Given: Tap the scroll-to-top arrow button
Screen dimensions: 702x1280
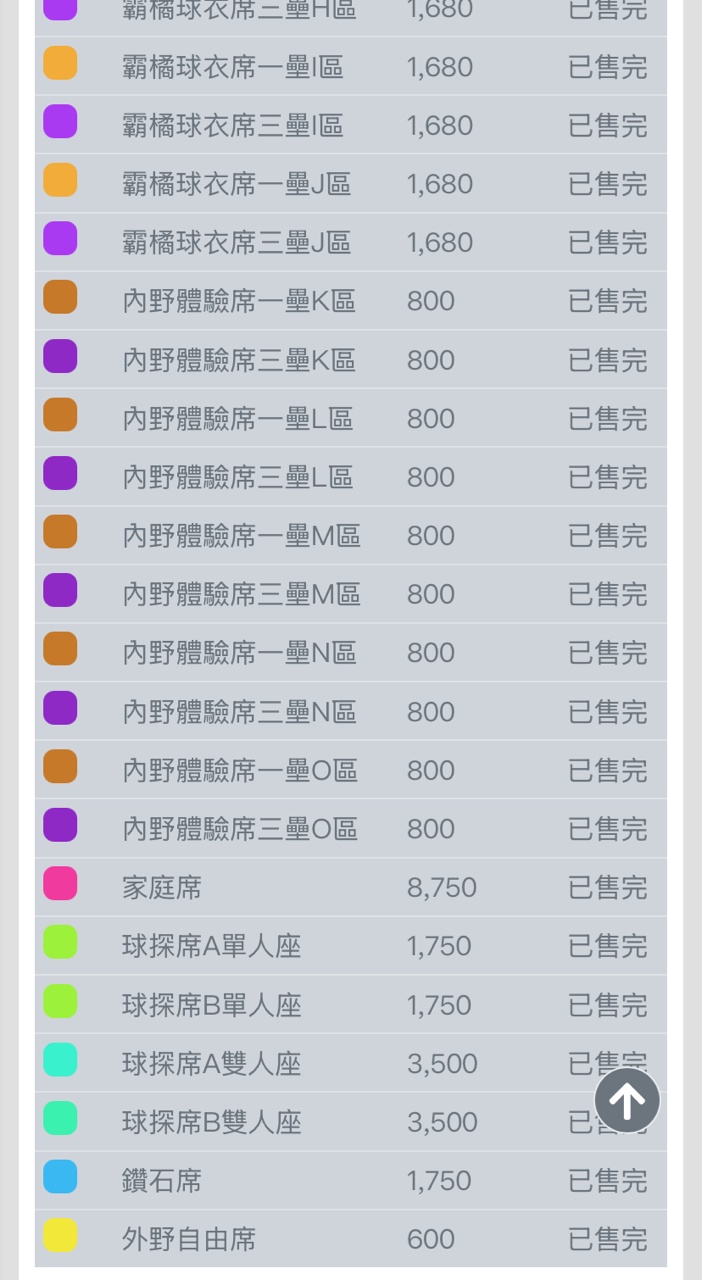Looking at the screenshot, I should point(627,1101).
